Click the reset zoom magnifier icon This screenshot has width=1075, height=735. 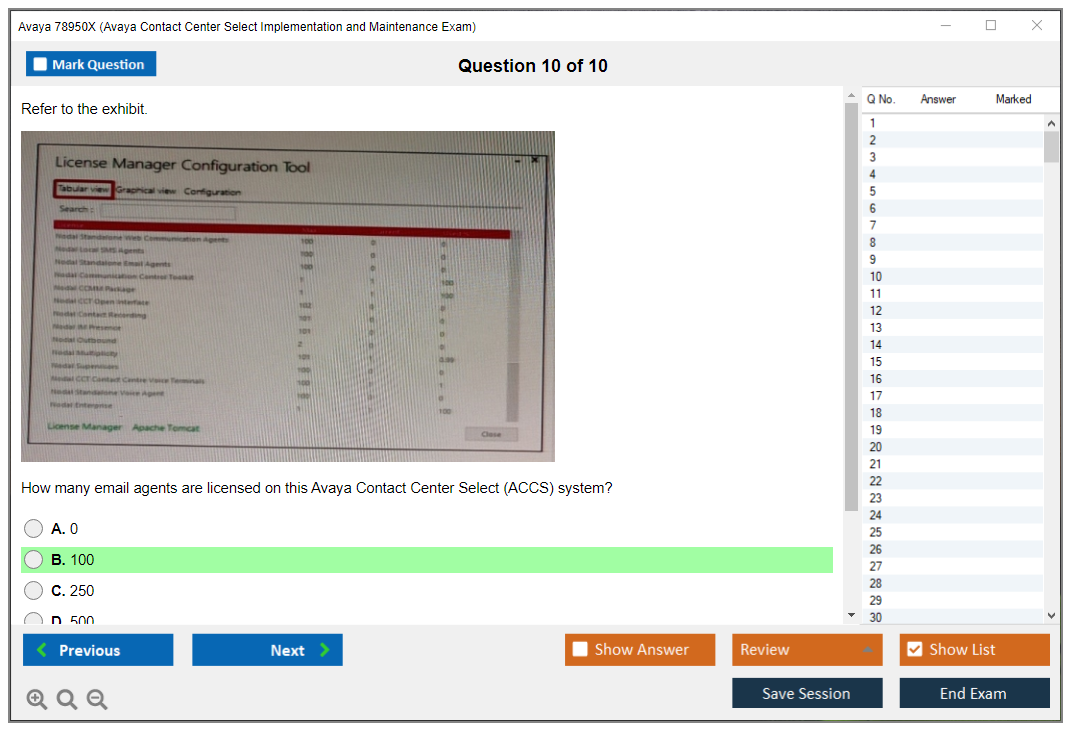click(67, 699)
